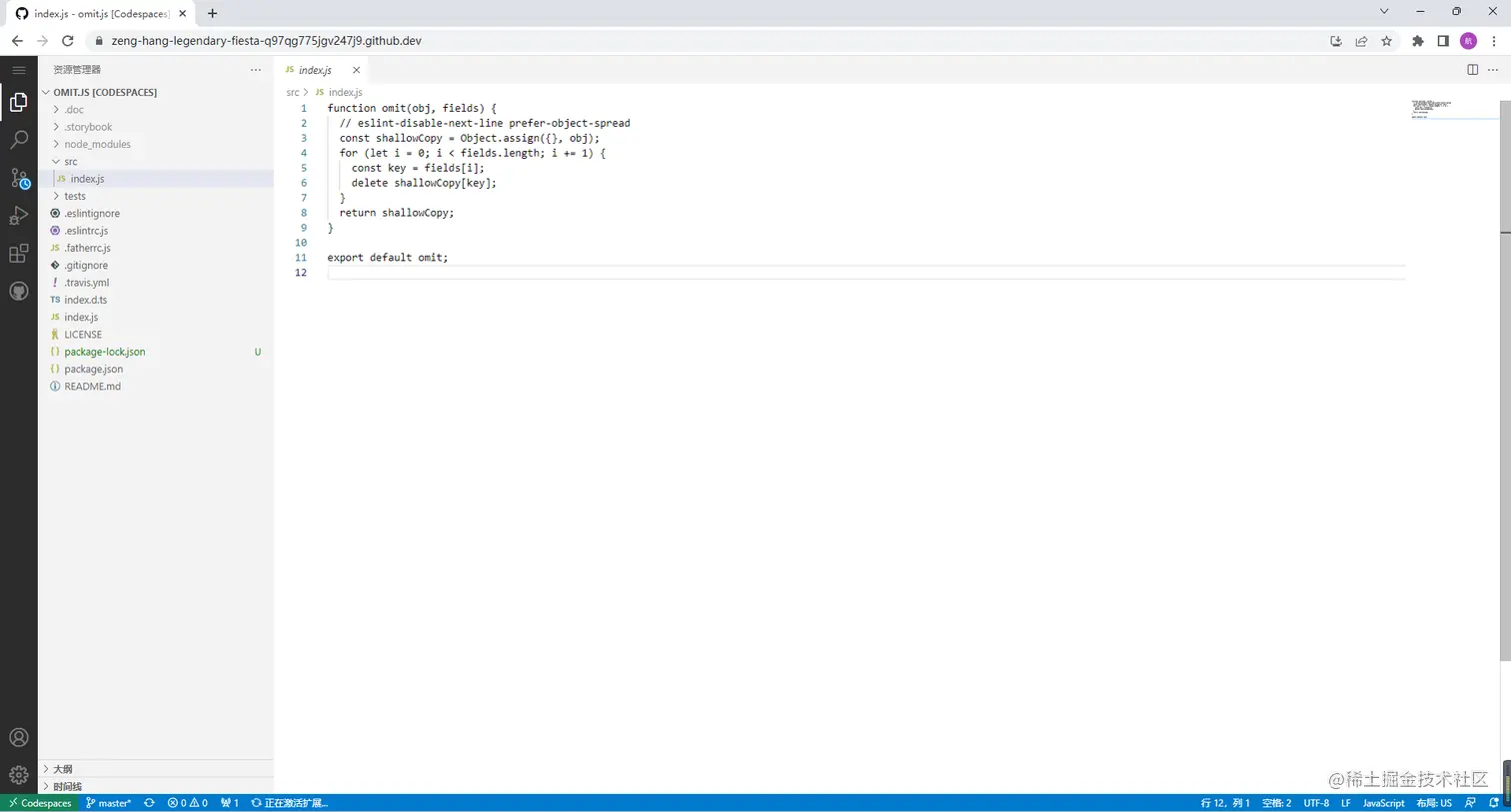The height and width of the screenshot is (812, 1511).
Task: Open .eslintrc.js file
Action: click(86, 231)
